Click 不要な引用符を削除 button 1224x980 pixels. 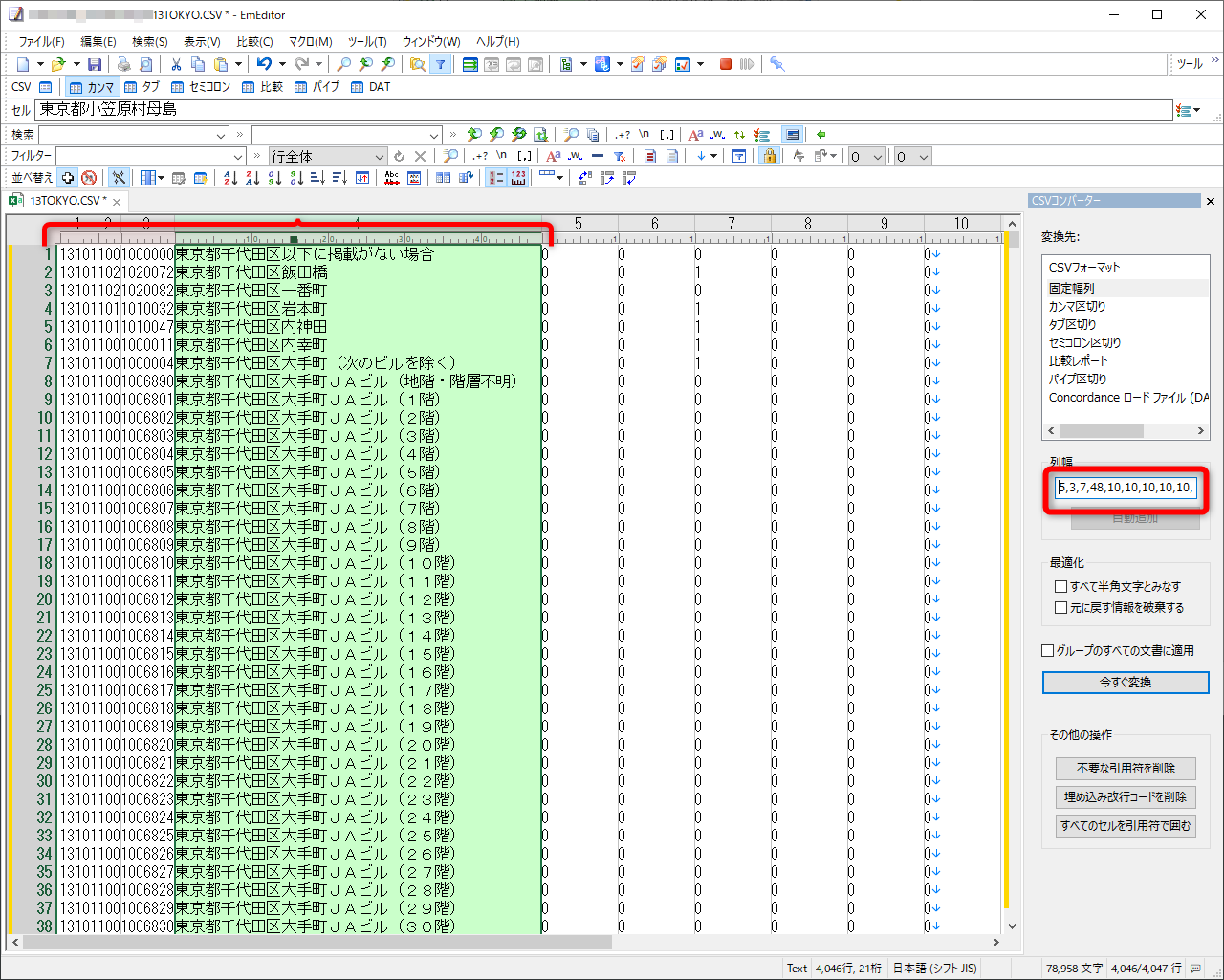1125,768
